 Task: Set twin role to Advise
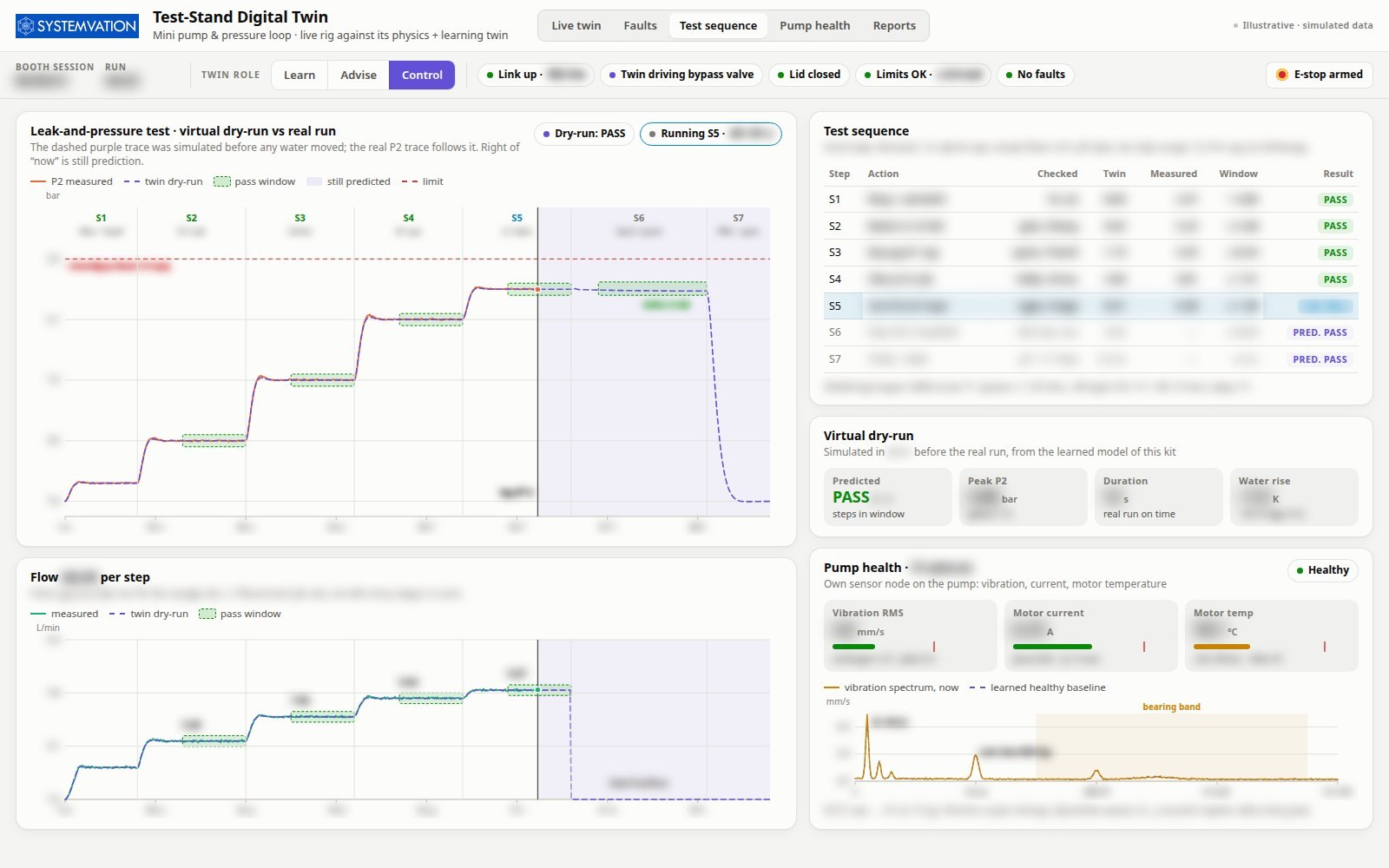pos(359,75)
